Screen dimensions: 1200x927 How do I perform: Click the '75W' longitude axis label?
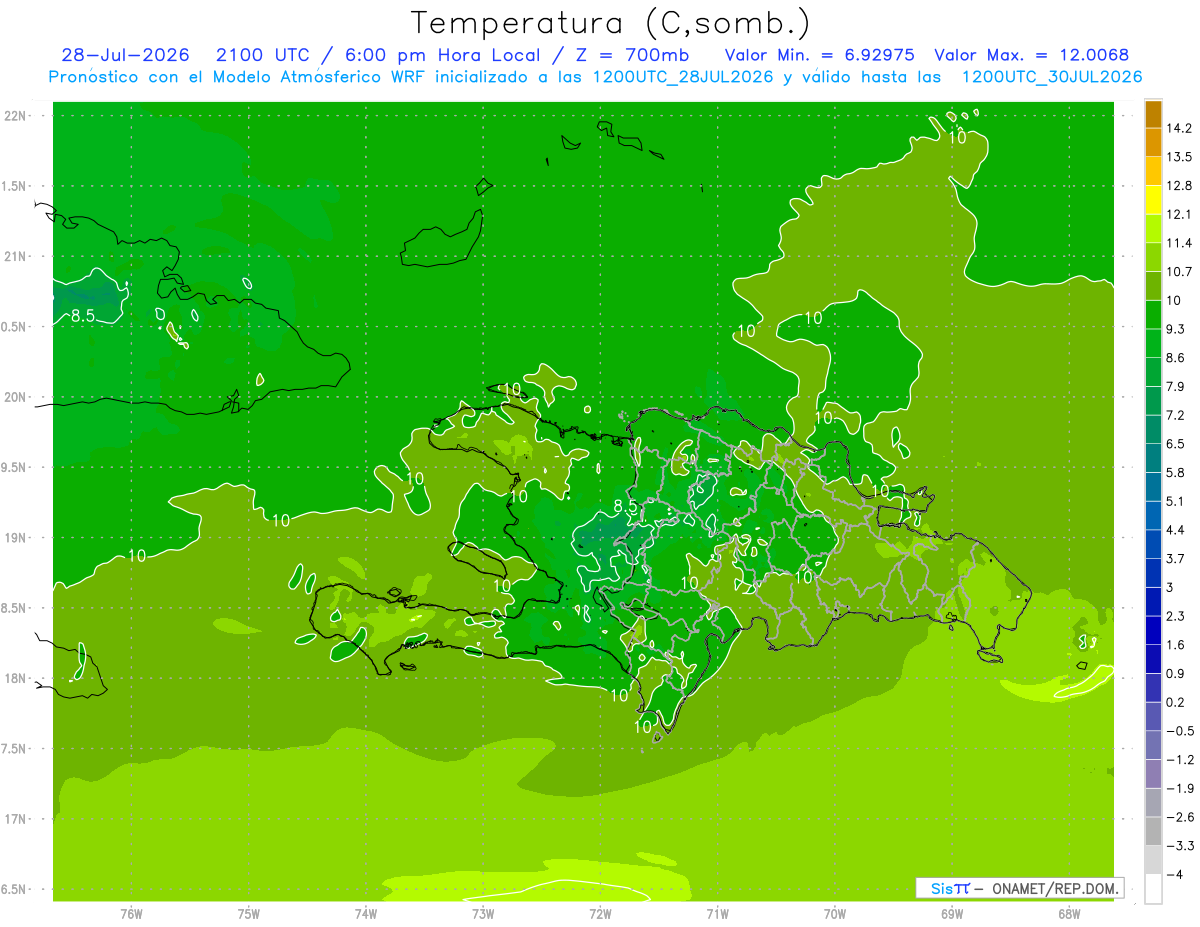click(x=248, y=913)
